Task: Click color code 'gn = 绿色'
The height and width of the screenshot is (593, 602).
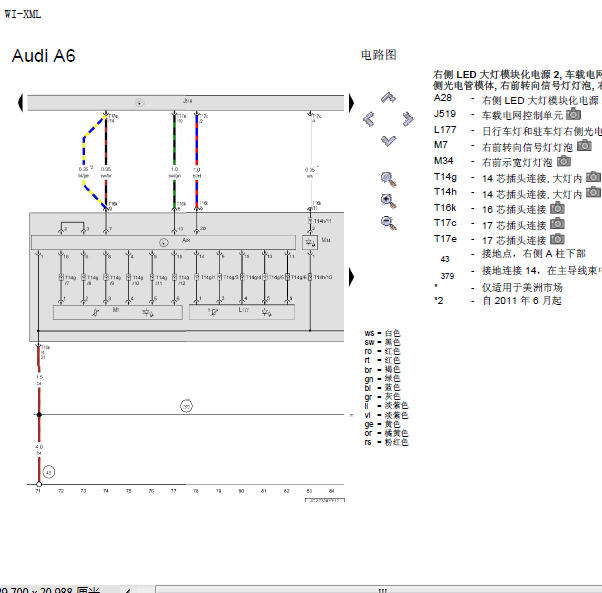Action: click(382, 379)
